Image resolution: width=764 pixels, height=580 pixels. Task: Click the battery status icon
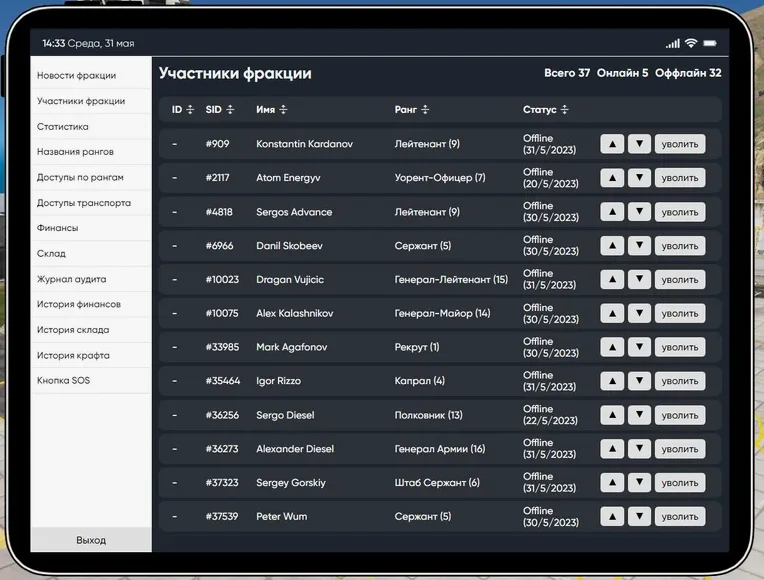click(710, 43)
